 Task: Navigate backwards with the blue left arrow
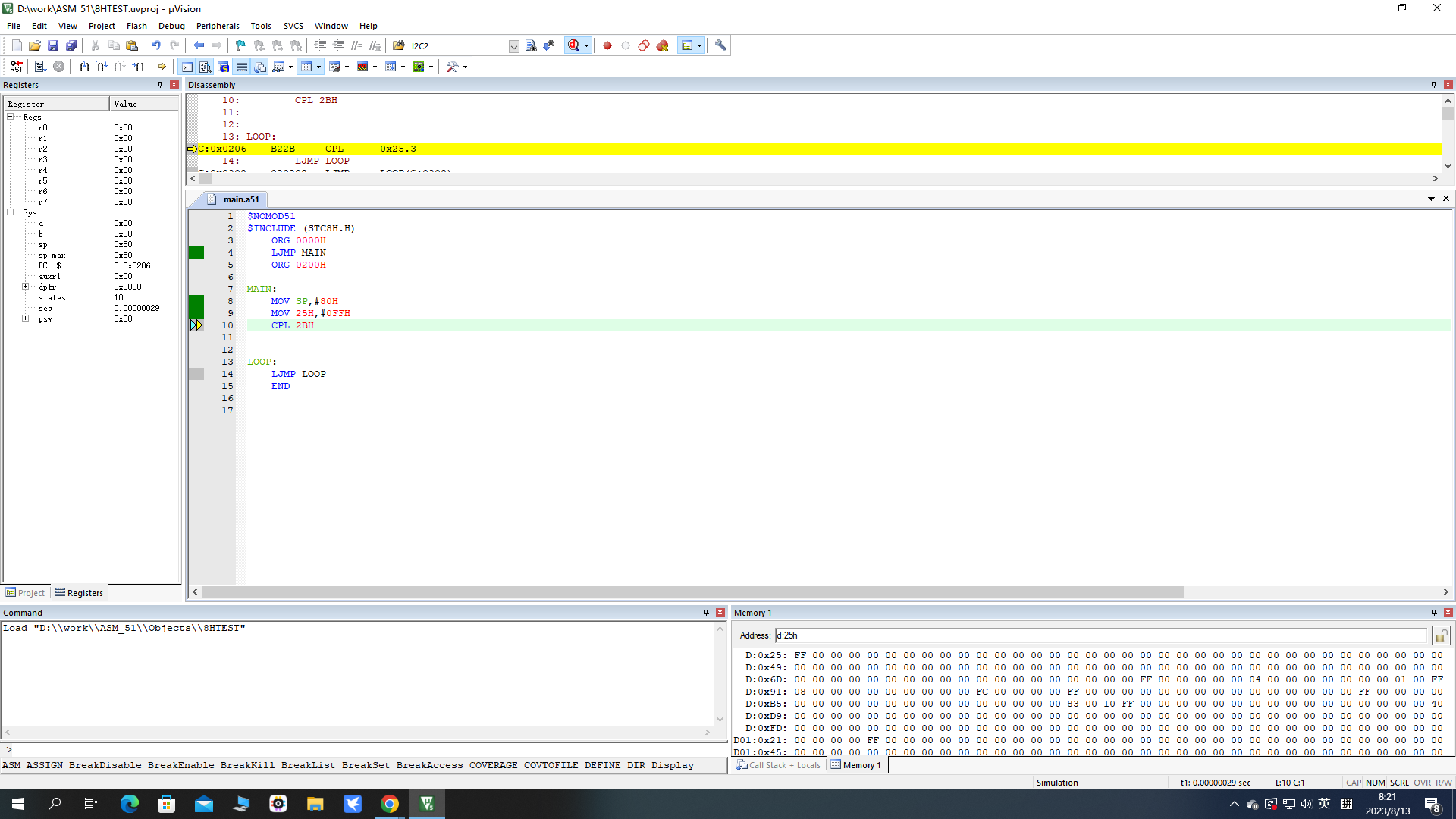199,45
